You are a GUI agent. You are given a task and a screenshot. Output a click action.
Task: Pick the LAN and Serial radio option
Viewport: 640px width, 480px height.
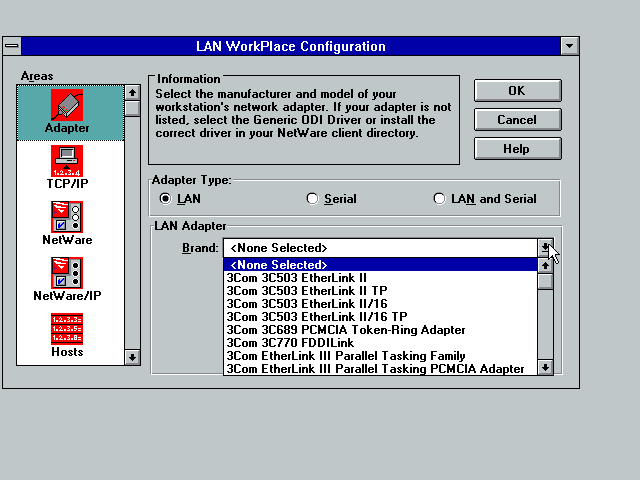439,199
